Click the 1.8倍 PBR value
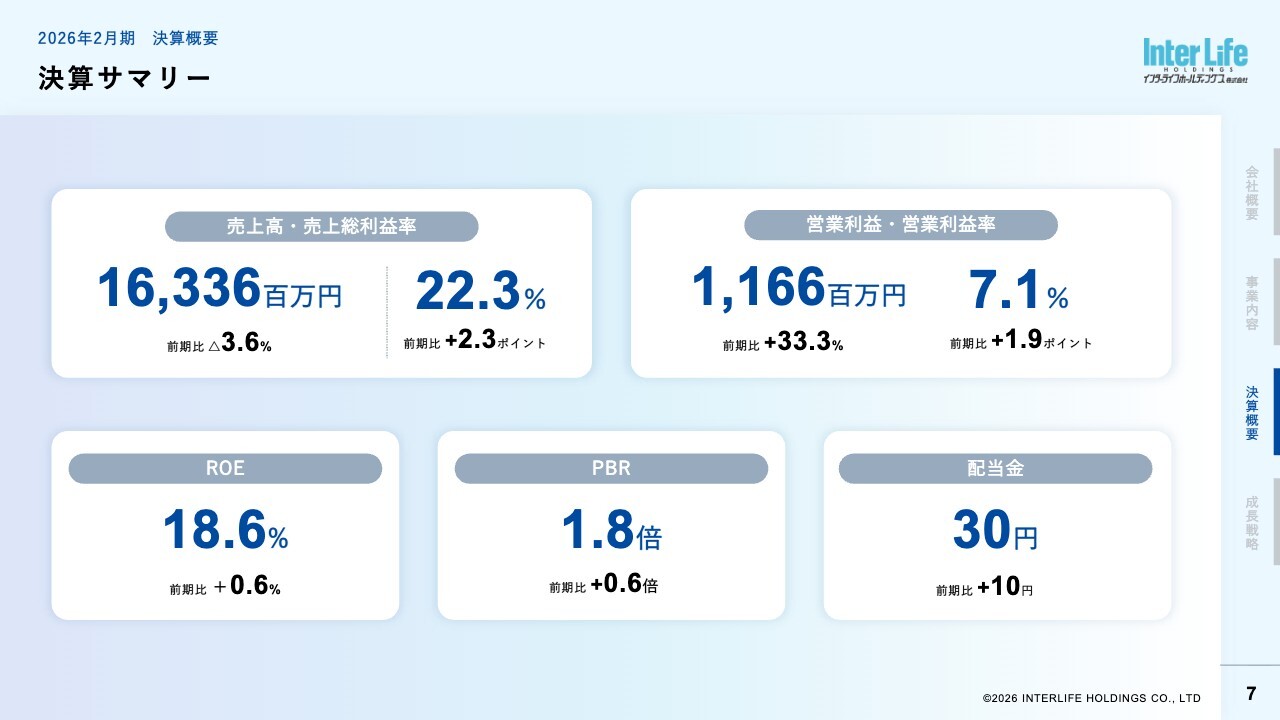Viewport: 1280px width, 720px height. point(611,531)
